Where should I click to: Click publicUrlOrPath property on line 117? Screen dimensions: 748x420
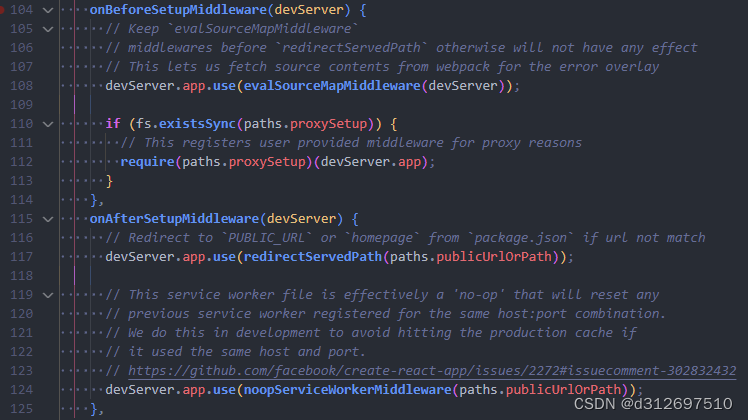(x=494, y=257)
